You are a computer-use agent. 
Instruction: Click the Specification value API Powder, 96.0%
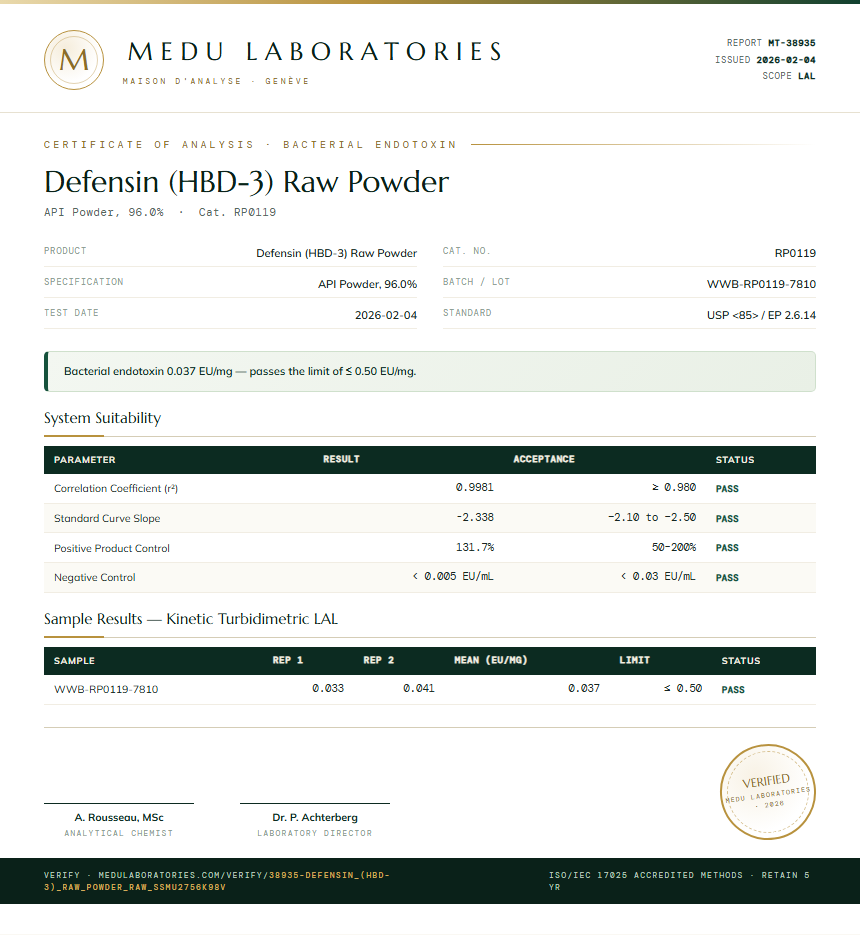(x=367, y=284)
